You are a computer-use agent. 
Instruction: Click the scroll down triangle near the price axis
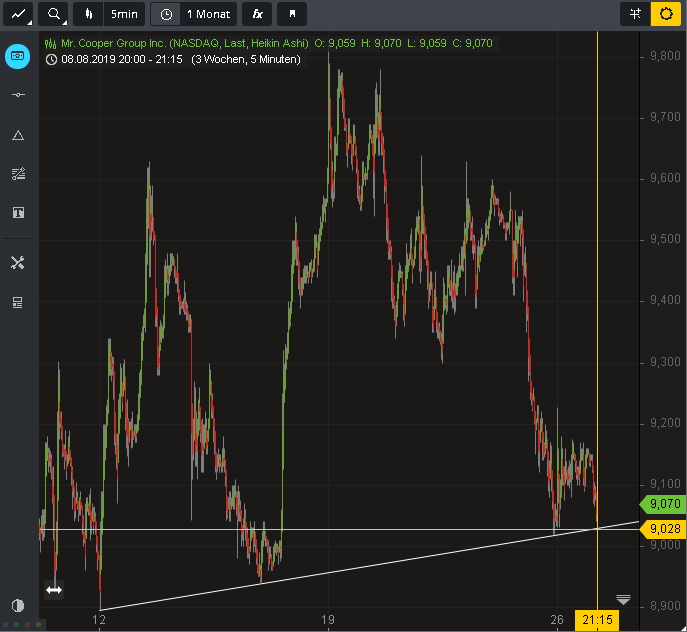(623, 599)
